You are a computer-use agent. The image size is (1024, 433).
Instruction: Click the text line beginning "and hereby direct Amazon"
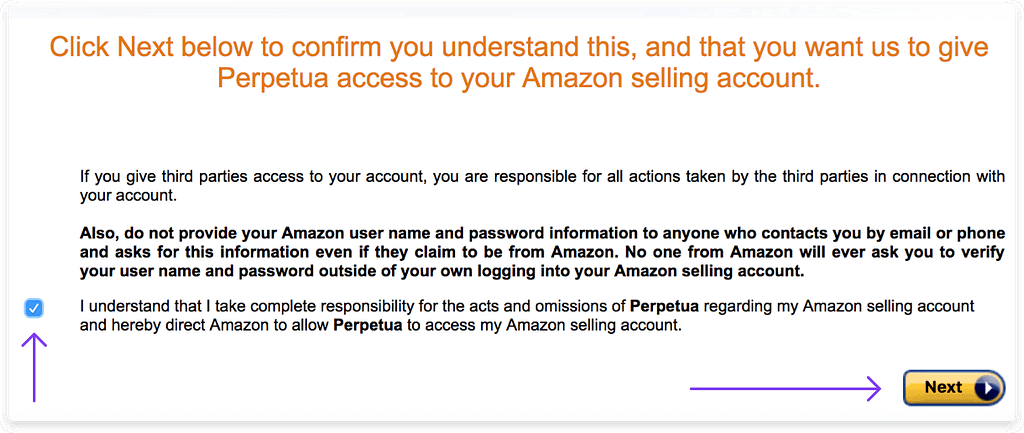point(381,325)
